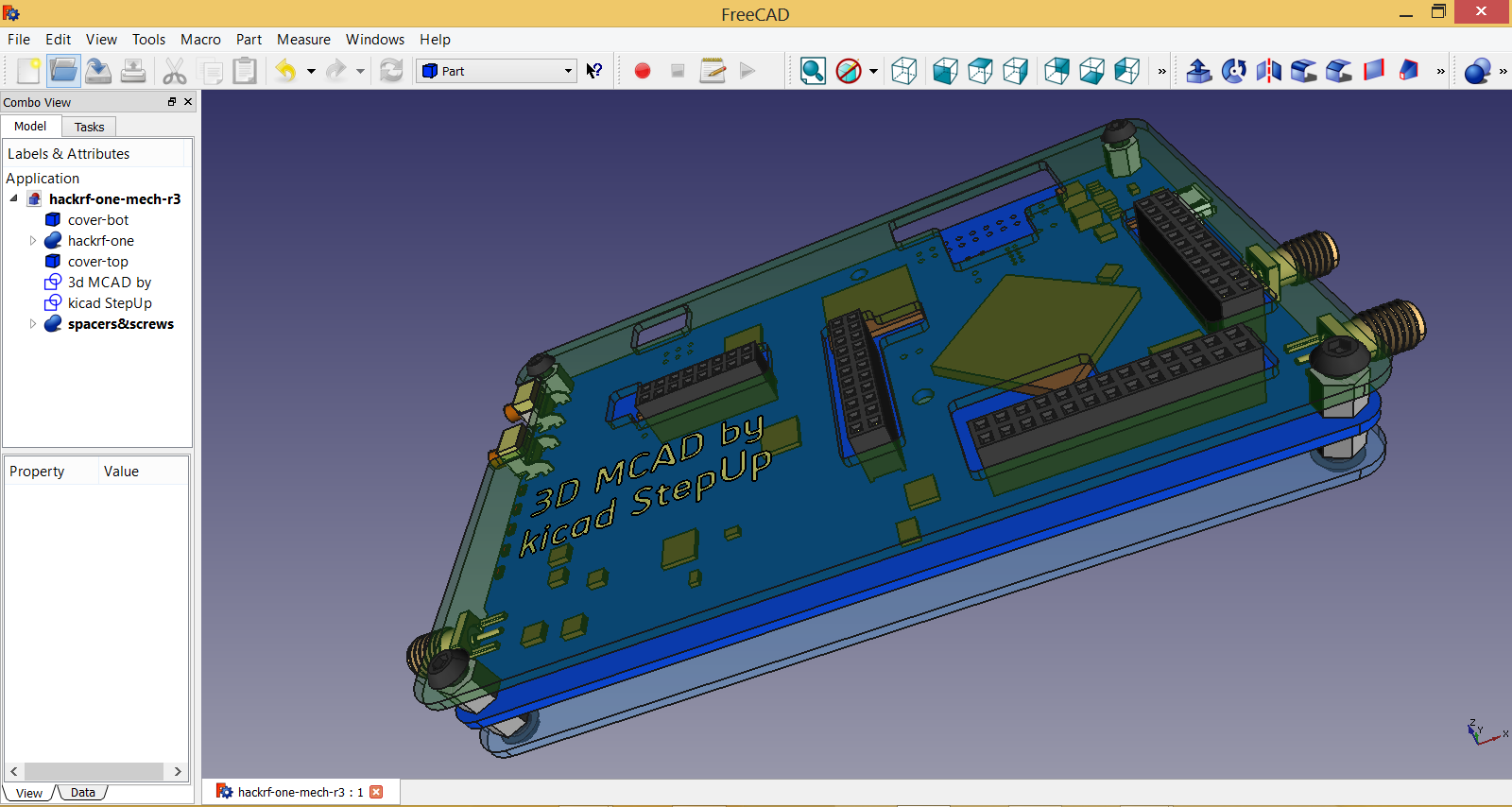Select cover-top in the model tree

coord(97,262)
